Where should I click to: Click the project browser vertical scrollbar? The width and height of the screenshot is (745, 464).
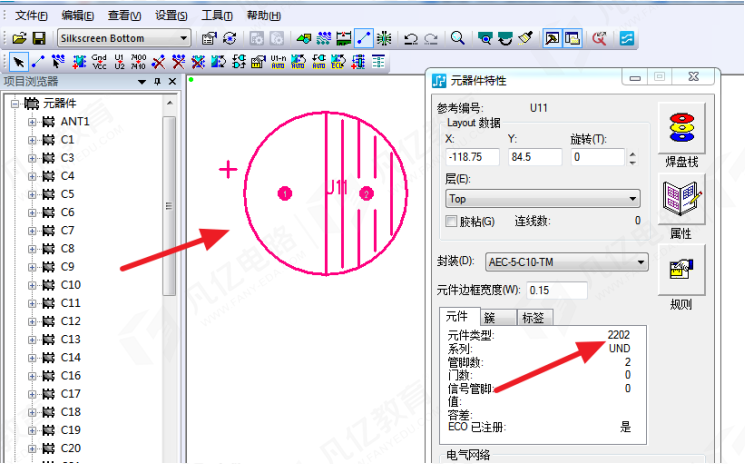click(169, 206)
